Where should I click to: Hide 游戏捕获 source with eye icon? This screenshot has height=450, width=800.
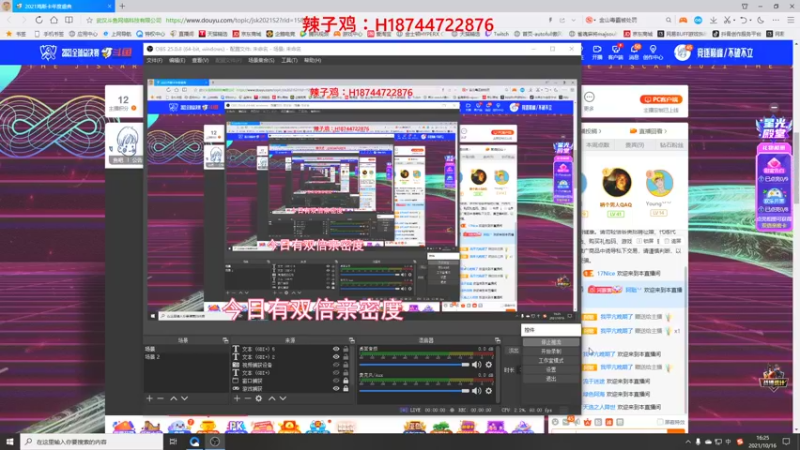coord(336,388)
